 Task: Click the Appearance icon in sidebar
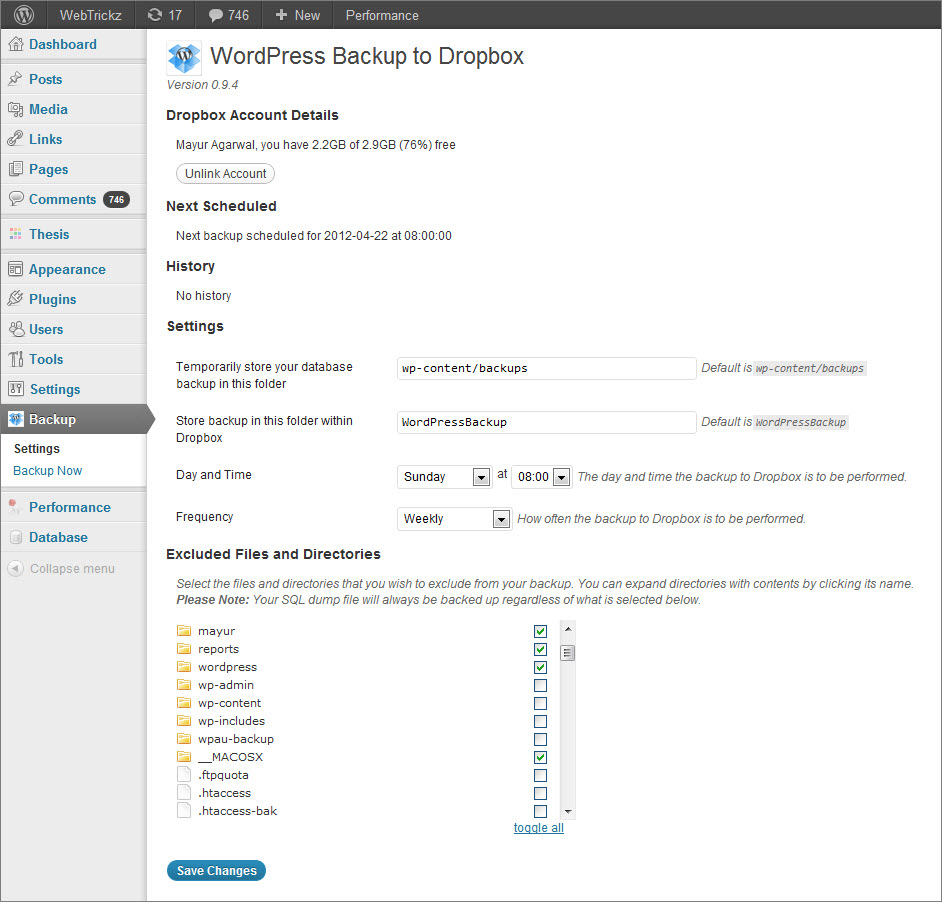coord(16,269)
